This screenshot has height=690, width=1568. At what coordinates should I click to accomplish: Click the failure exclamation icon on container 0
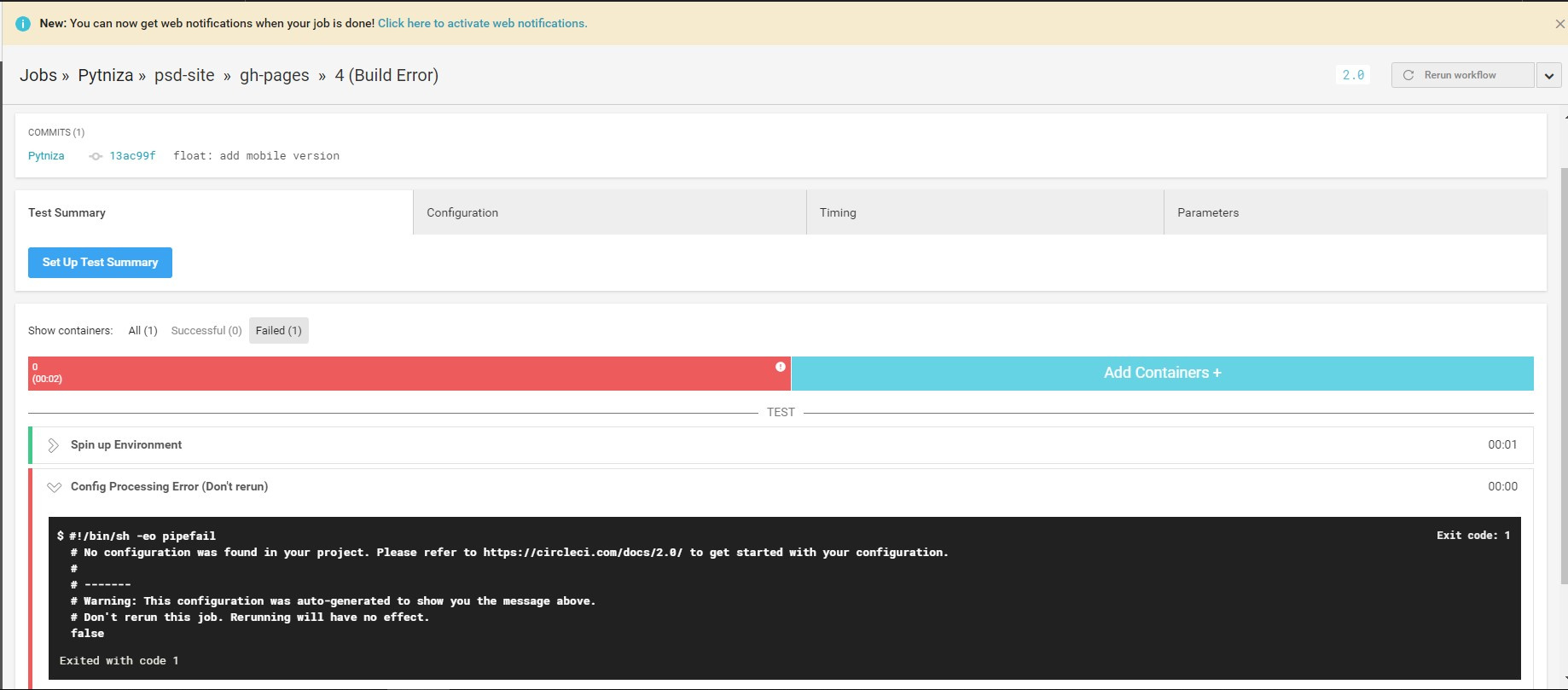[780, 367]
